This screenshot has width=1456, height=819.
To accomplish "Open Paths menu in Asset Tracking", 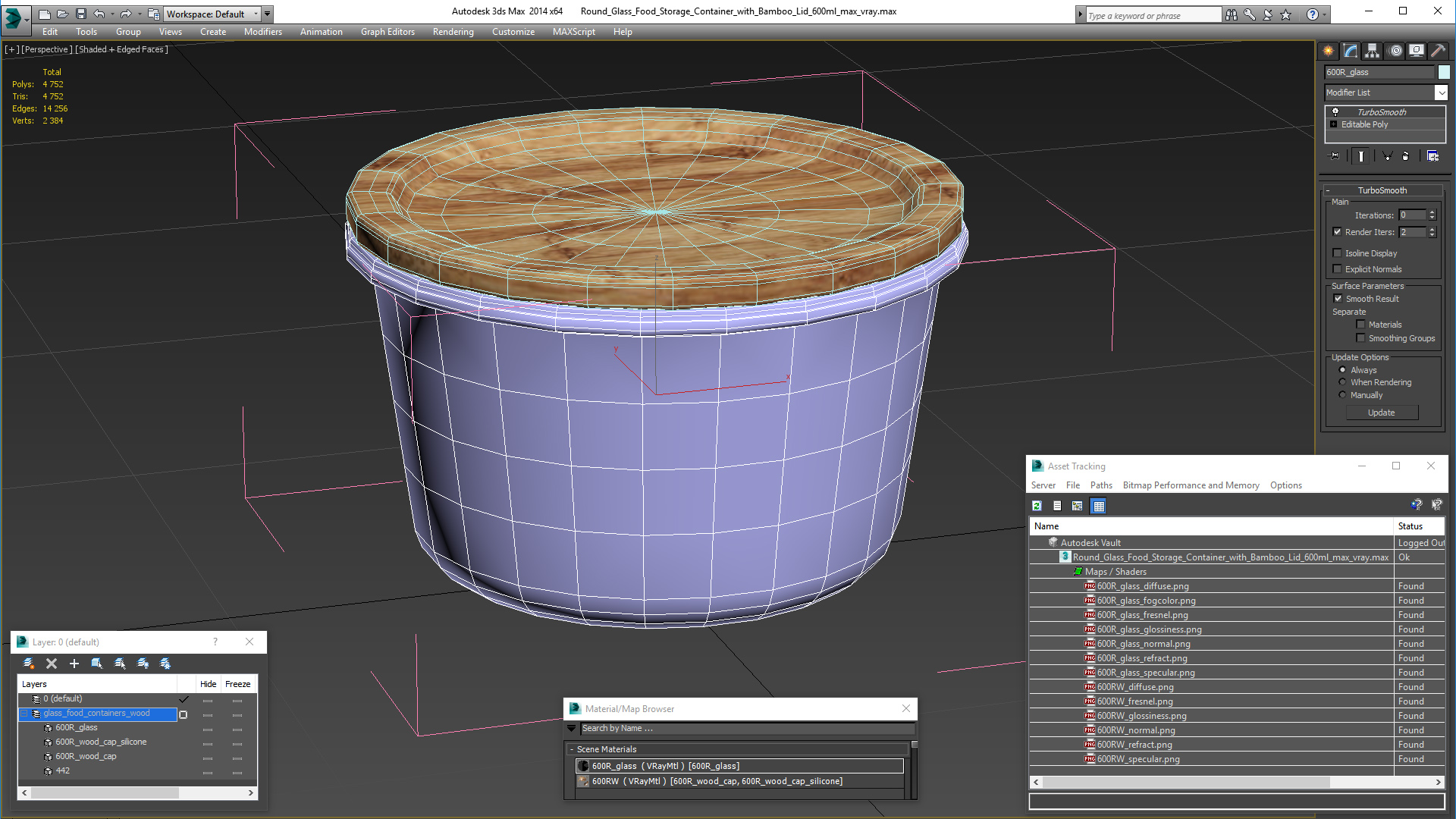I will point(1101,485).
